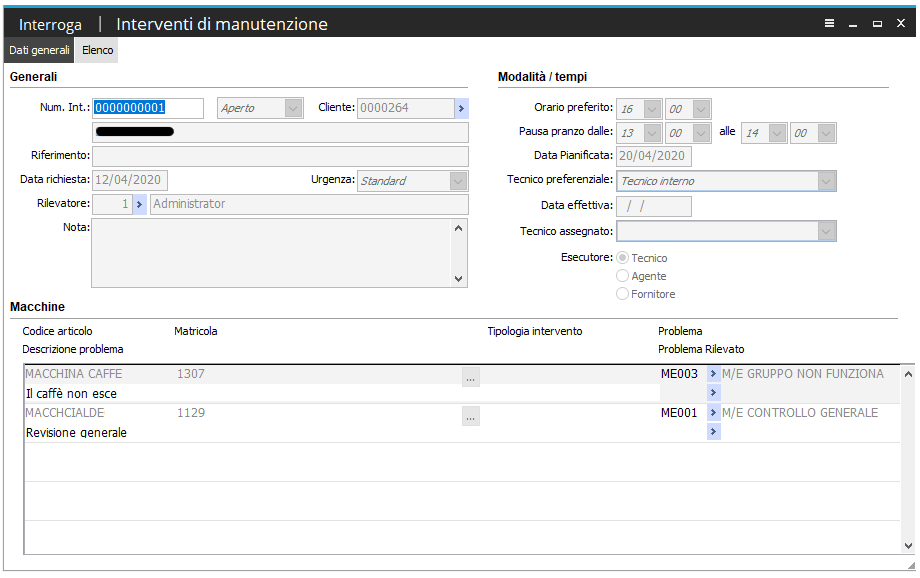Click the Nota scroll down arrow
This screenshot has width=920, height=578.
(x=459, y=279)
